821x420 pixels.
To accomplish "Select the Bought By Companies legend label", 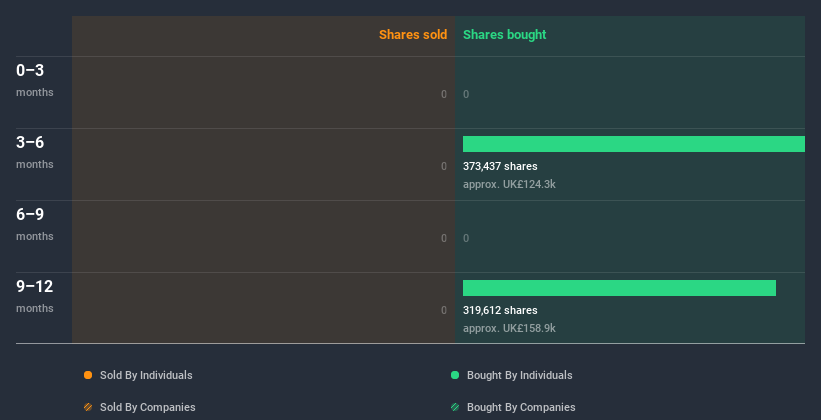I will point(521,407).
